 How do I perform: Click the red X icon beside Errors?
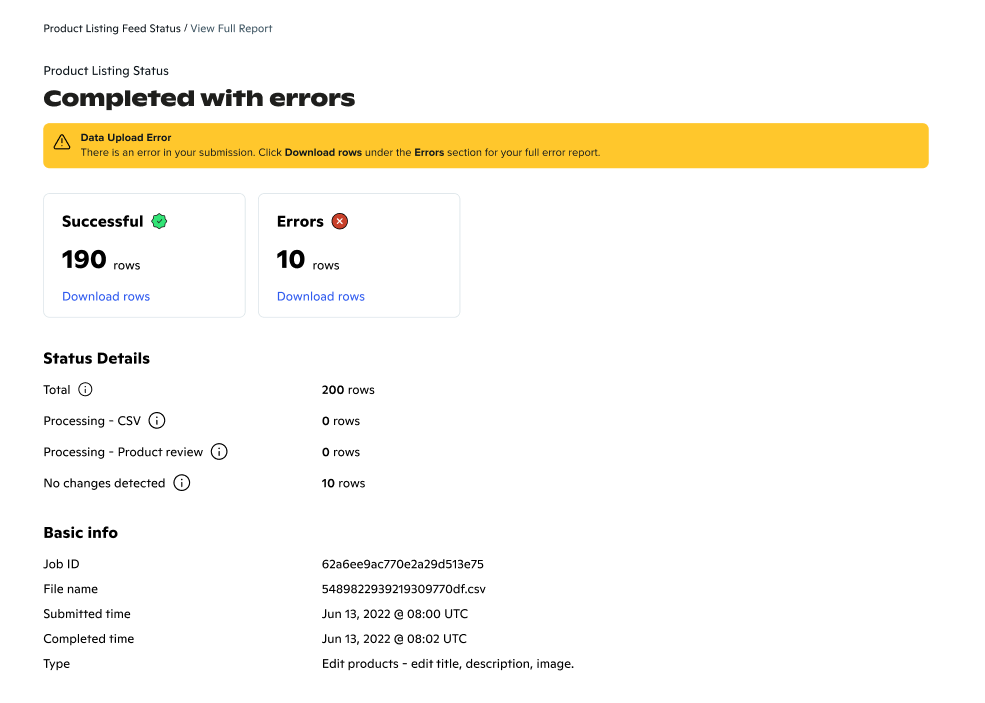tap(340, 221)
